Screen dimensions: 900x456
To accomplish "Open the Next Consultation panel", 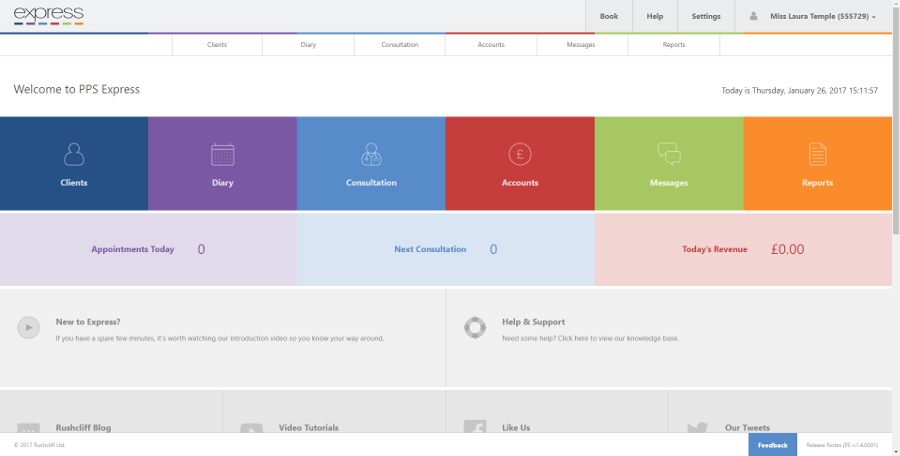I will pyautogui.click(x=445, y=249).
